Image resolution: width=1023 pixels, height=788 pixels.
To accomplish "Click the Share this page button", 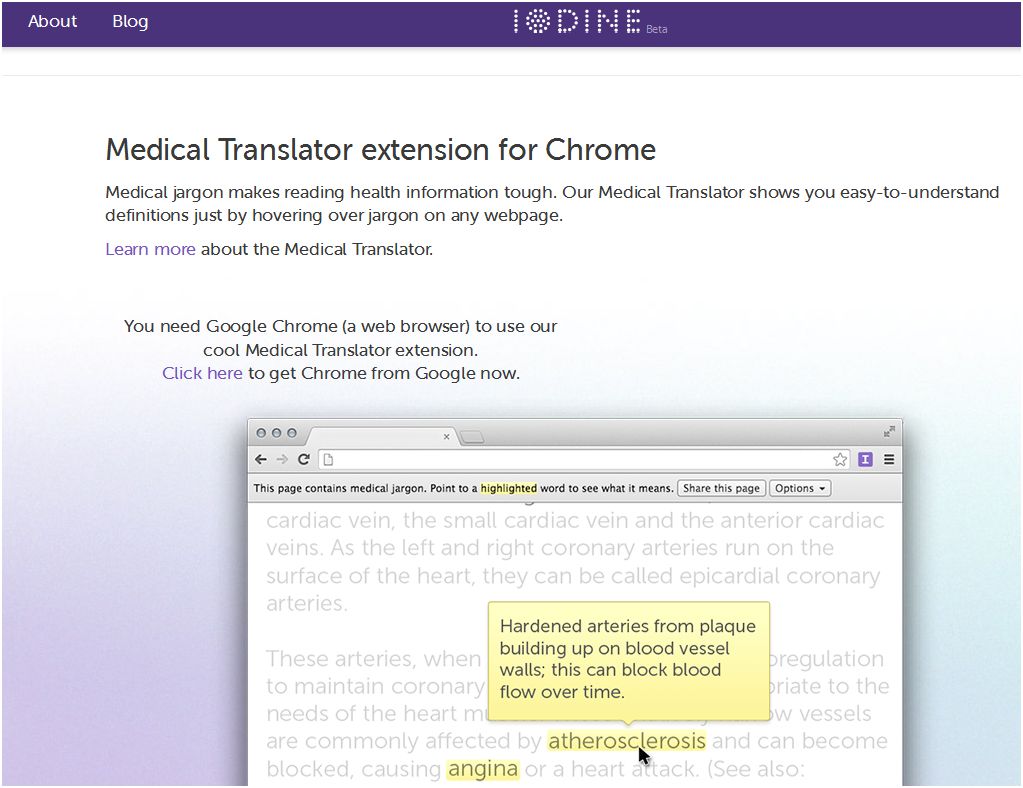I will [722, 488].
